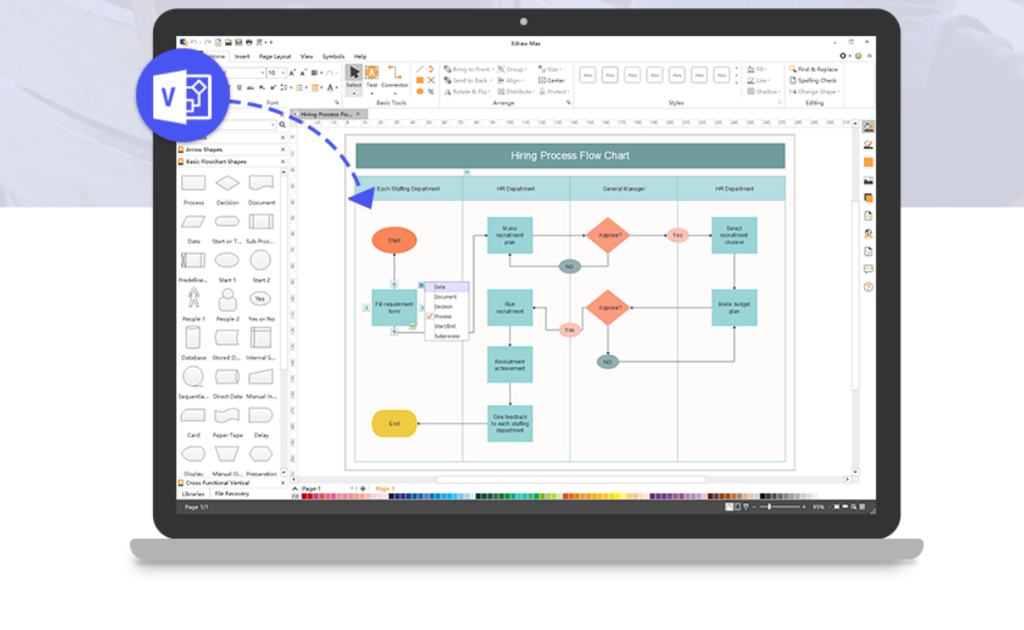
Task: Switch to the Libraries panel tab
Action: (193, 494)
